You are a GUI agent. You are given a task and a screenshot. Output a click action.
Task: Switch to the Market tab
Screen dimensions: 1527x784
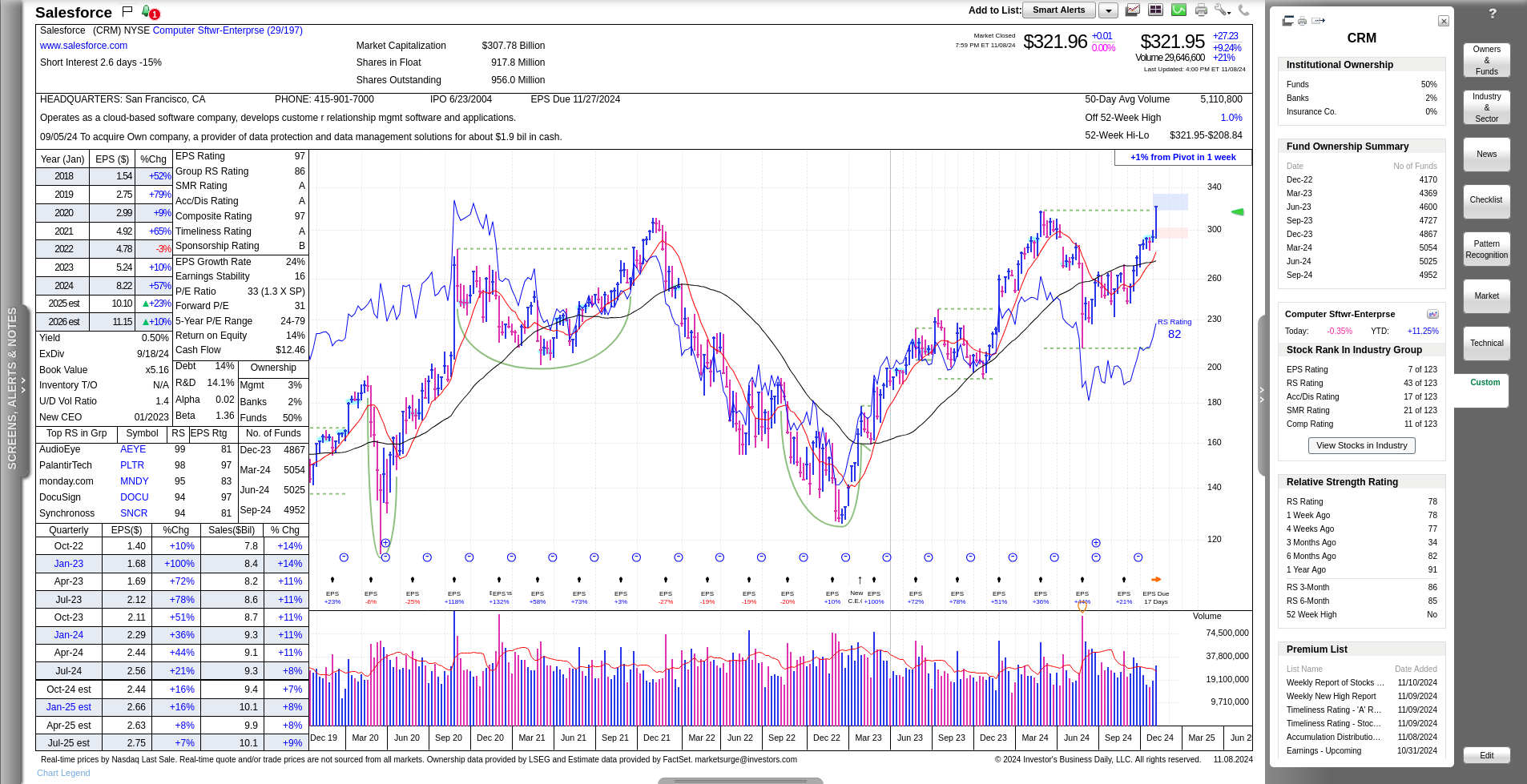click(1486, 296)
